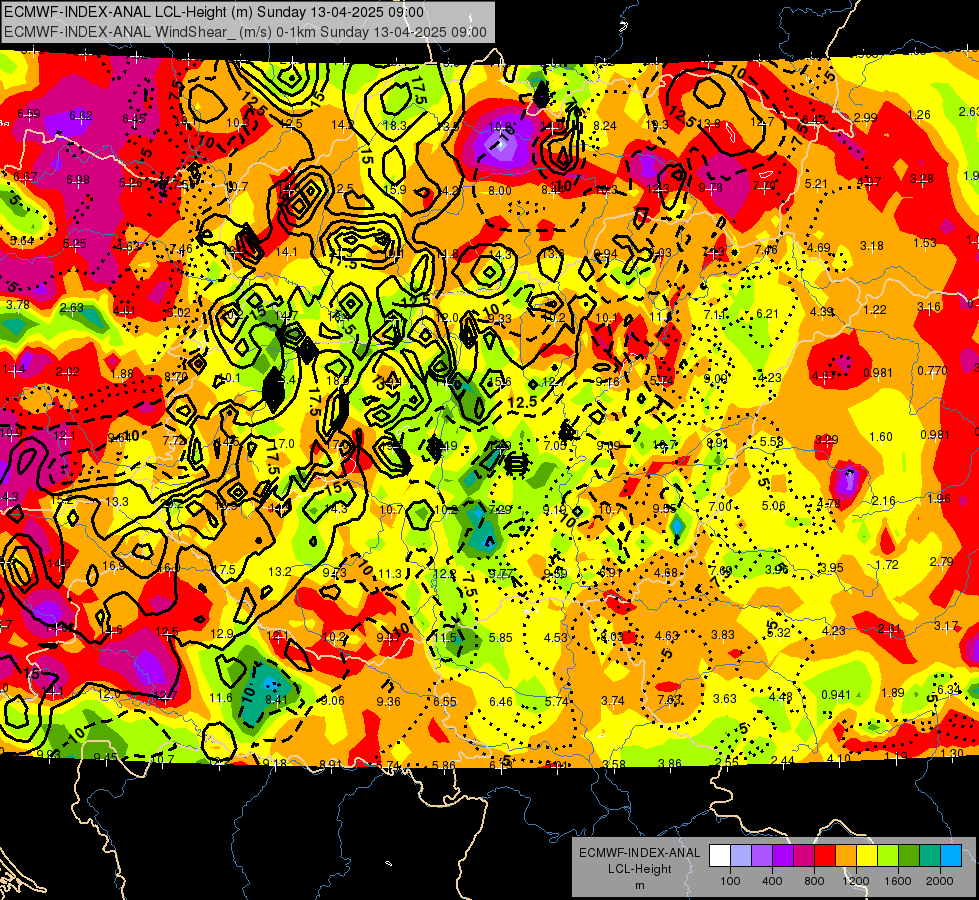Click the '1200' legend tick label
The width and height of the screenshot is (979, 900).
pos(855,881)
